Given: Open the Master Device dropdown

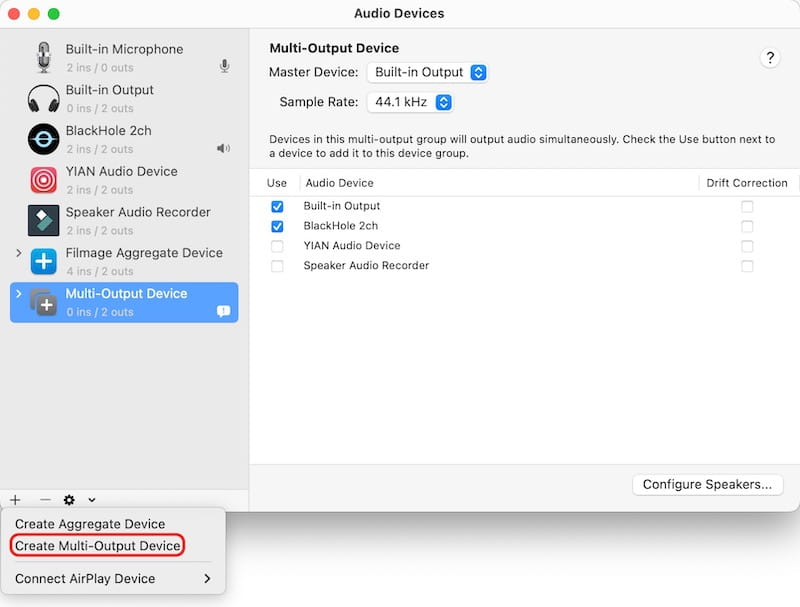Looking at the screenshot, I should [x=427, y=72].
